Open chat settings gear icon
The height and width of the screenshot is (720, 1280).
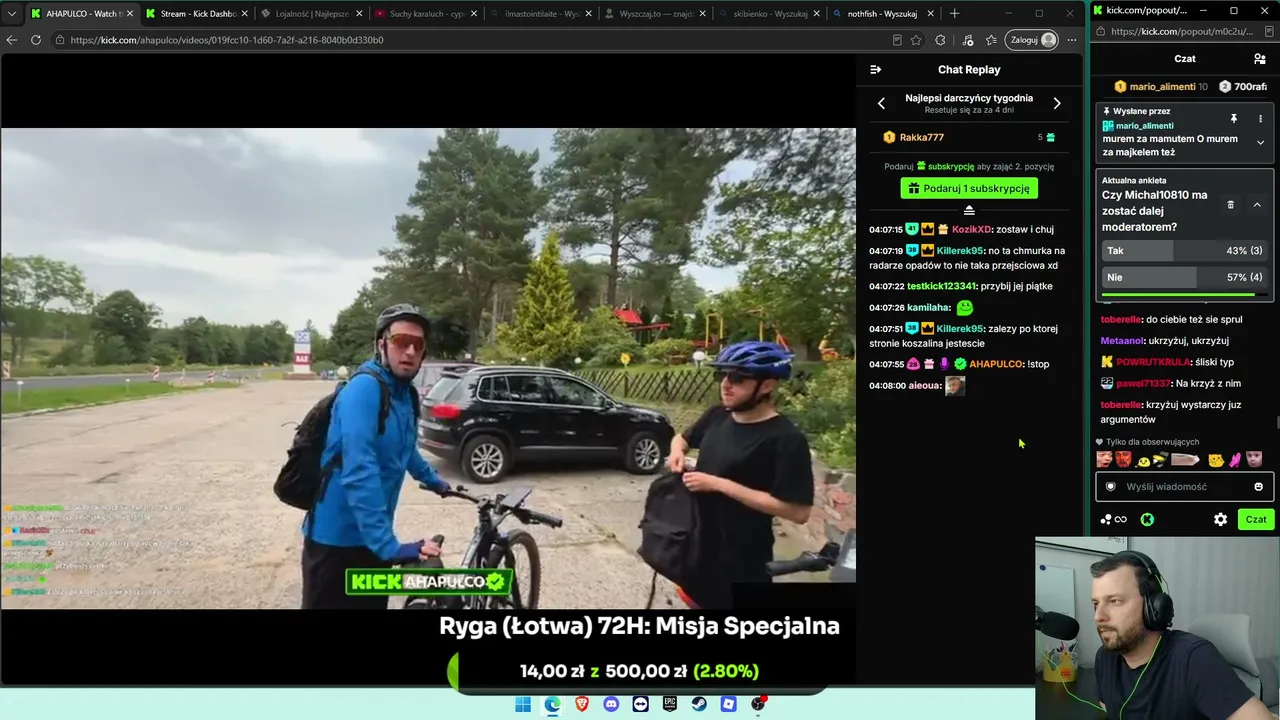tap(1220, 519)
